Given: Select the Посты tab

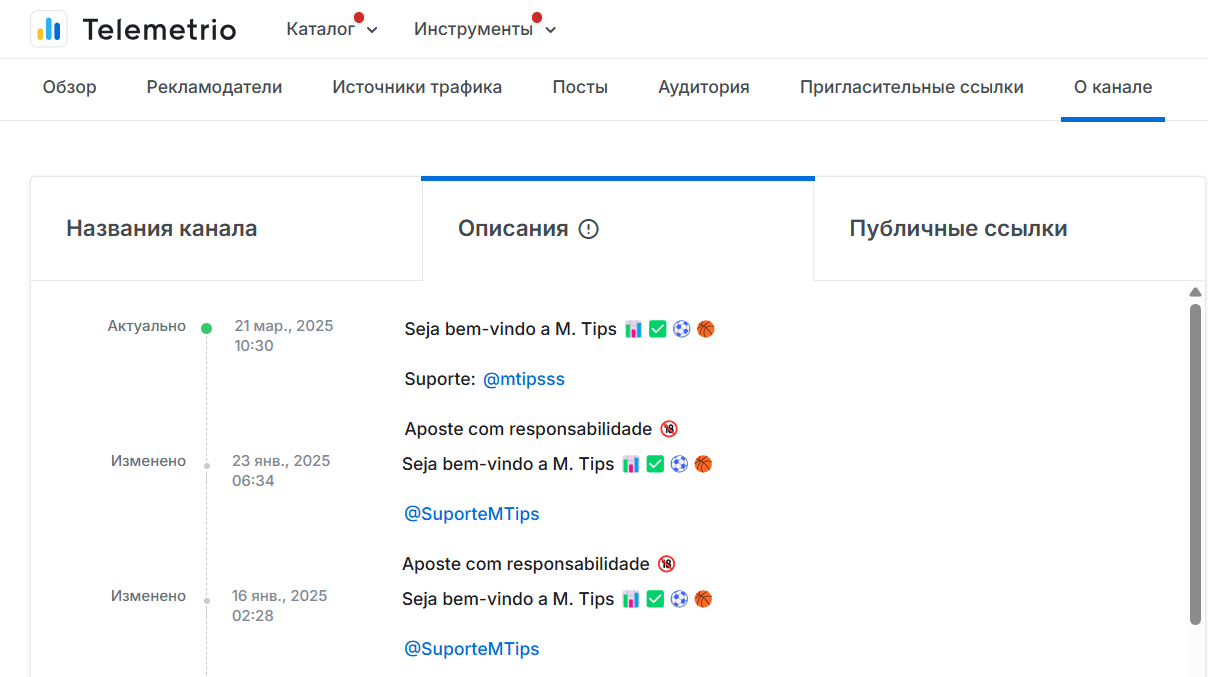Looking at the screenshot, I should [x=580, y=87].
